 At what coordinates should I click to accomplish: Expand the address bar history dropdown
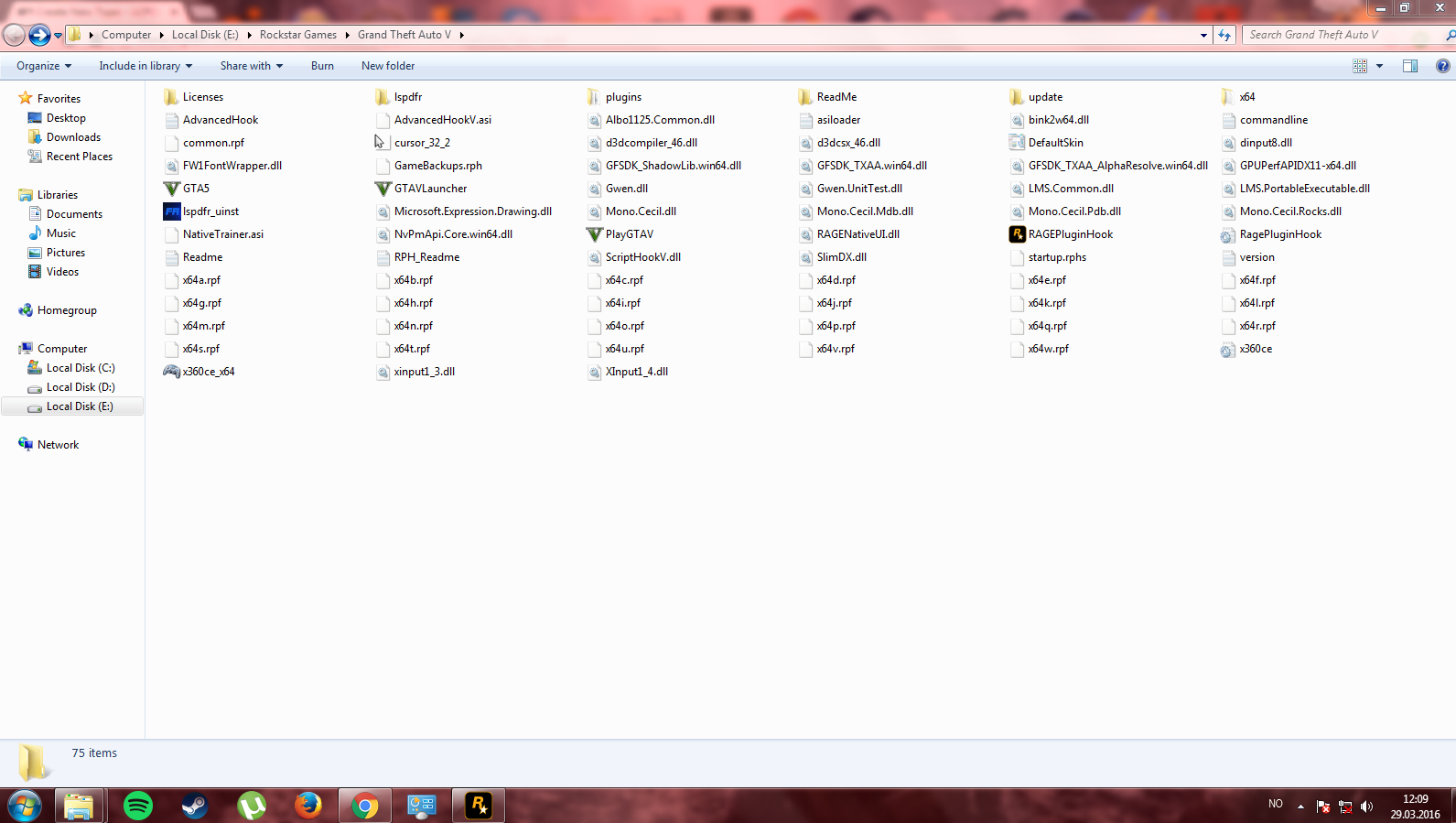click(x=1203, y=35)
